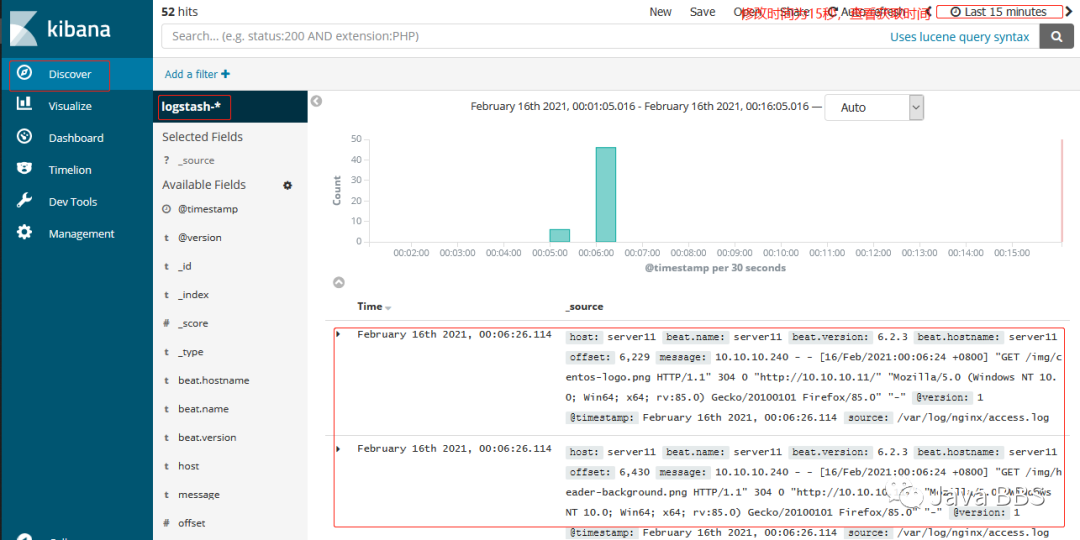Open the lucene query syntax link
The height and width of the screenshot is (540, 1080).
point(959,37)
